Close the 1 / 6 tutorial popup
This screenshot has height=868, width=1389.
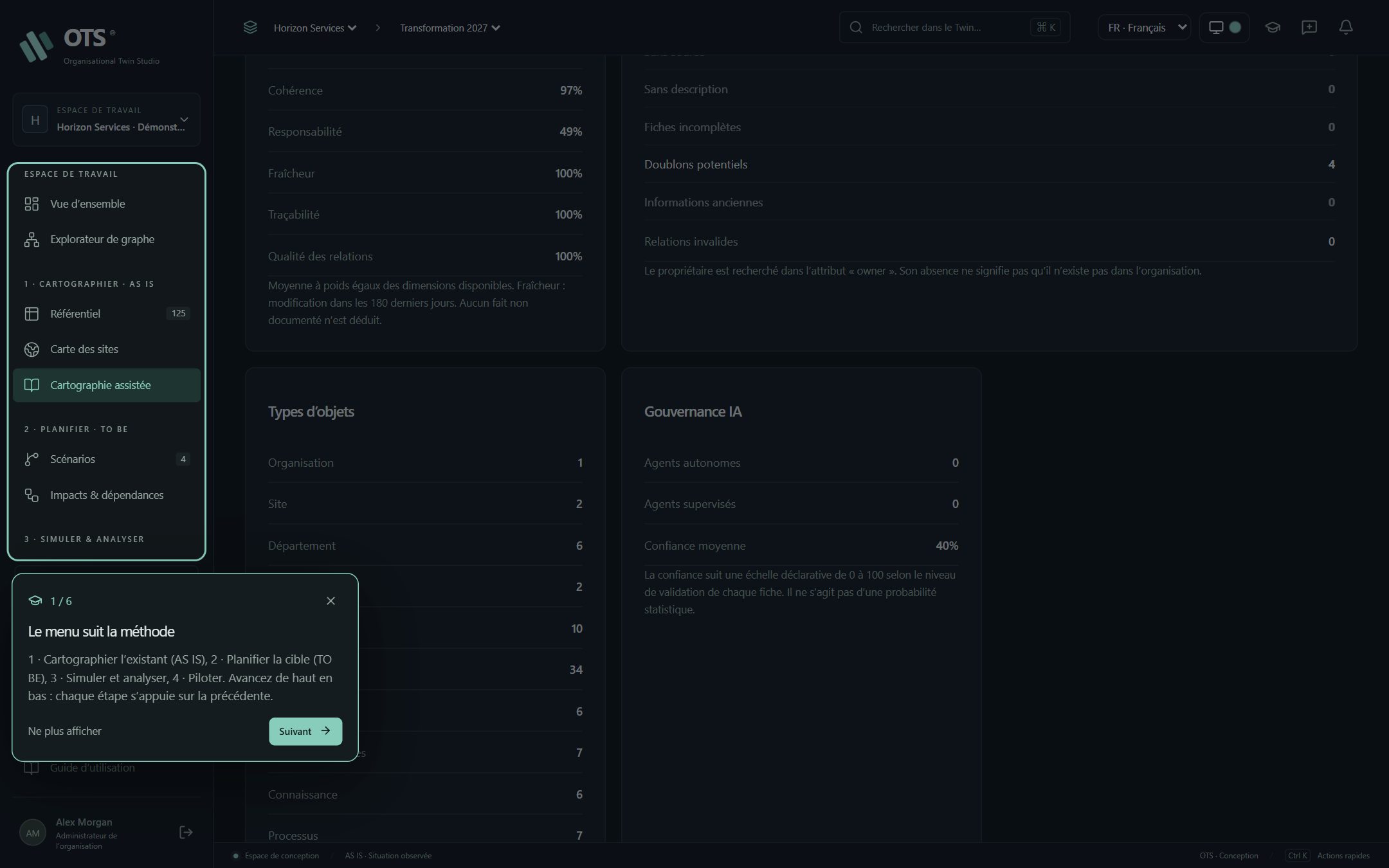pos(331,601)
